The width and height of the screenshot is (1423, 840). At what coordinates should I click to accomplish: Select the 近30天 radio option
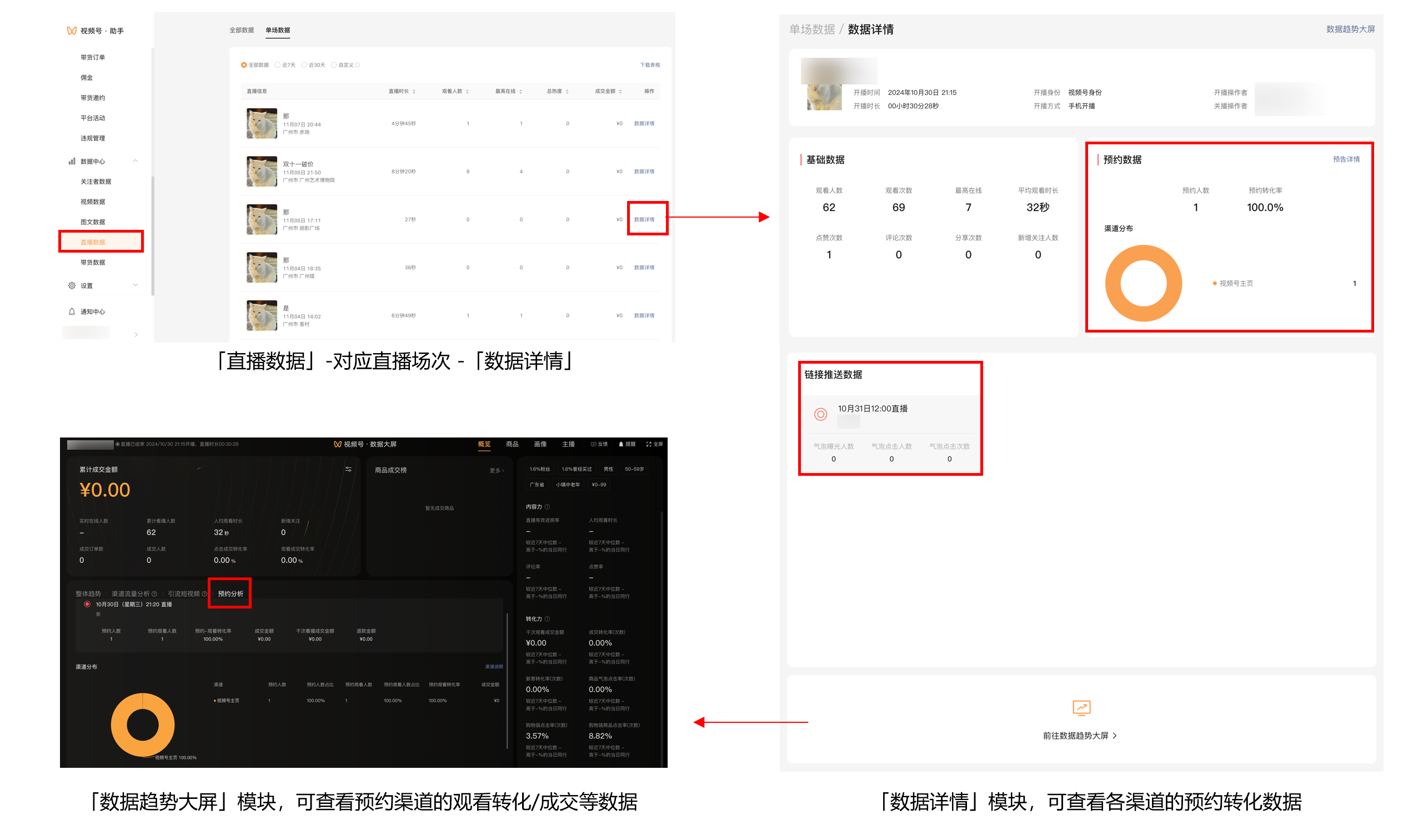pos(304,65)
